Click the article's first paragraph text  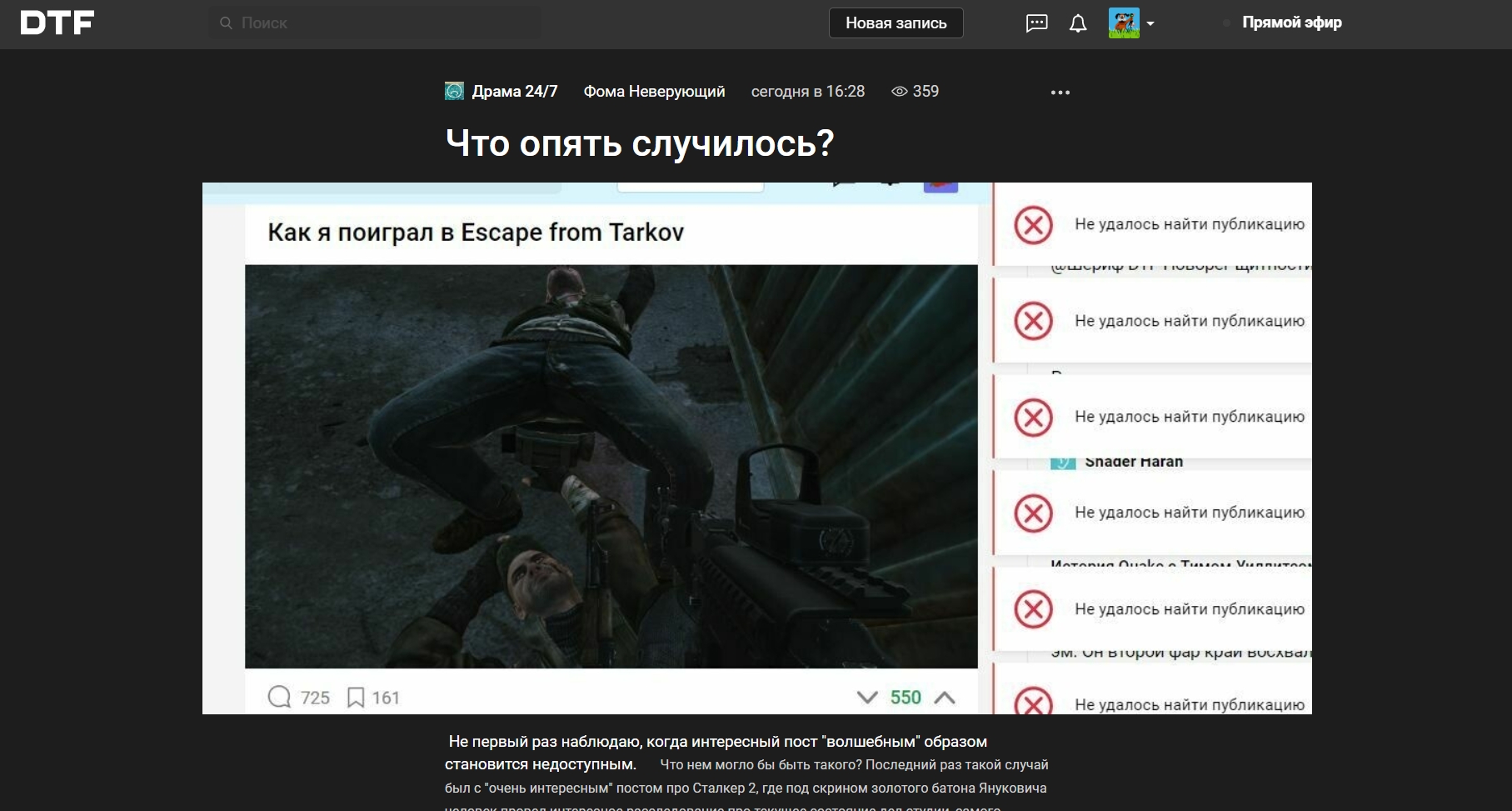(746, 773)
